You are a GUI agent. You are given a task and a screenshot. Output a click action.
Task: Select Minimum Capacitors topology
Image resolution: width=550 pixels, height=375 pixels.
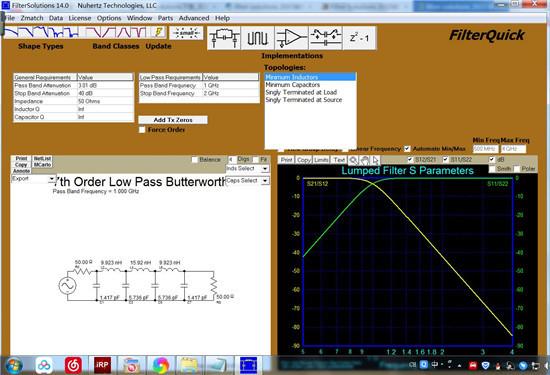tap(293, 85)
